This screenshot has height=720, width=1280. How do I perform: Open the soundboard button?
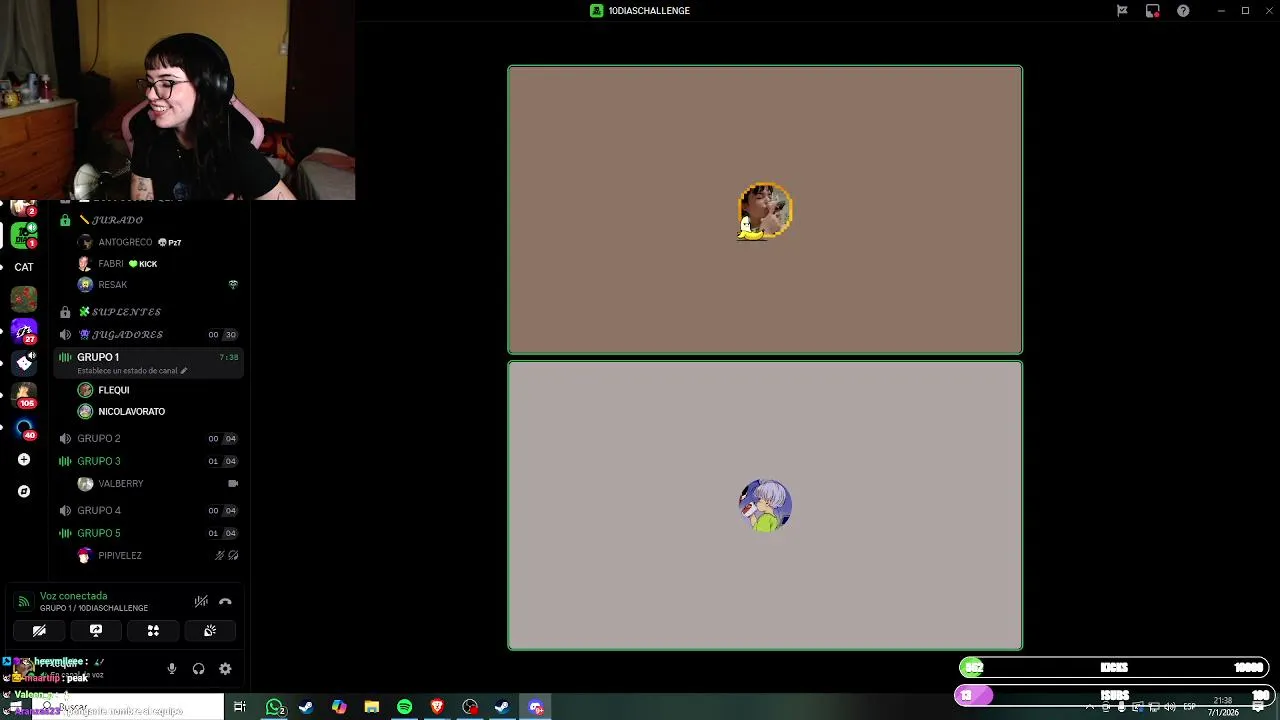tap(210, 631)
